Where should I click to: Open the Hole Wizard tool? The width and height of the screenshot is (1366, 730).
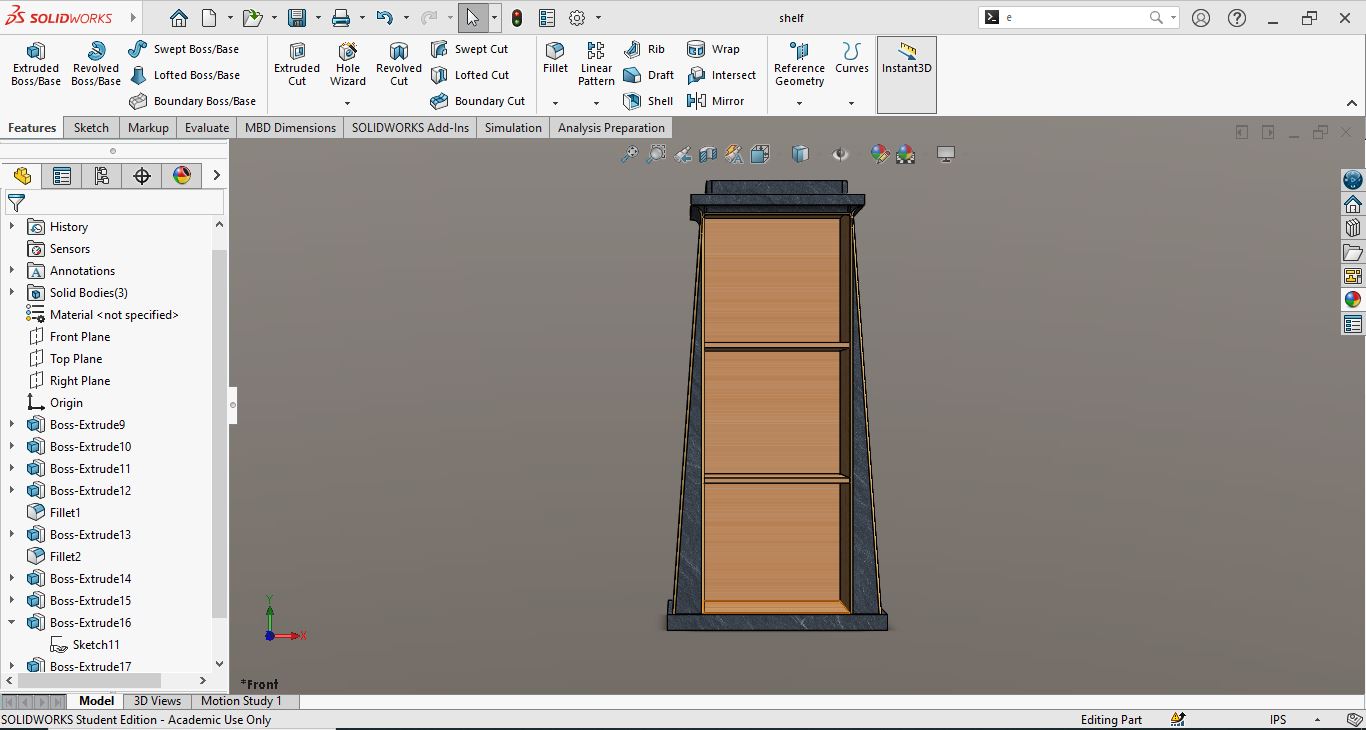348,64
